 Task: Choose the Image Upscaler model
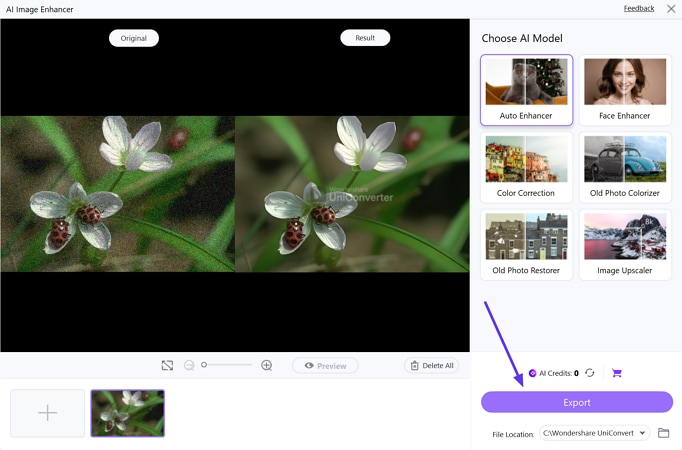pos(625,245)
